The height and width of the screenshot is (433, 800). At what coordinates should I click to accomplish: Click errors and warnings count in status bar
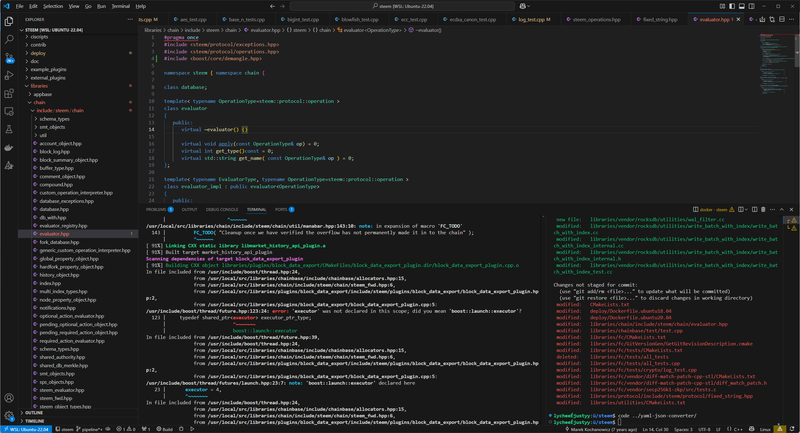[126, 429]
